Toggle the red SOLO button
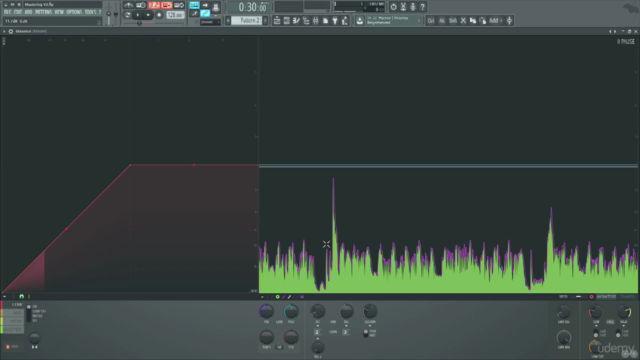 coord(11,347)
